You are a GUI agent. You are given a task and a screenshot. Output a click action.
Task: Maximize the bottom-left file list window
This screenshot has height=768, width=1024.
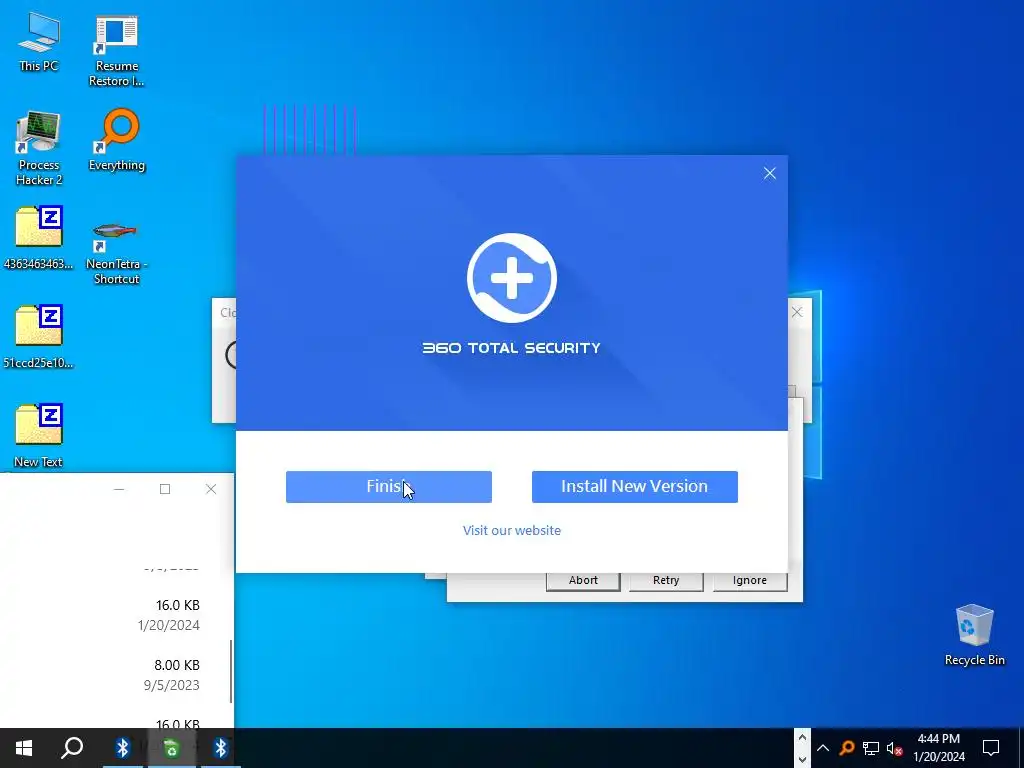[x=165, y=489]
